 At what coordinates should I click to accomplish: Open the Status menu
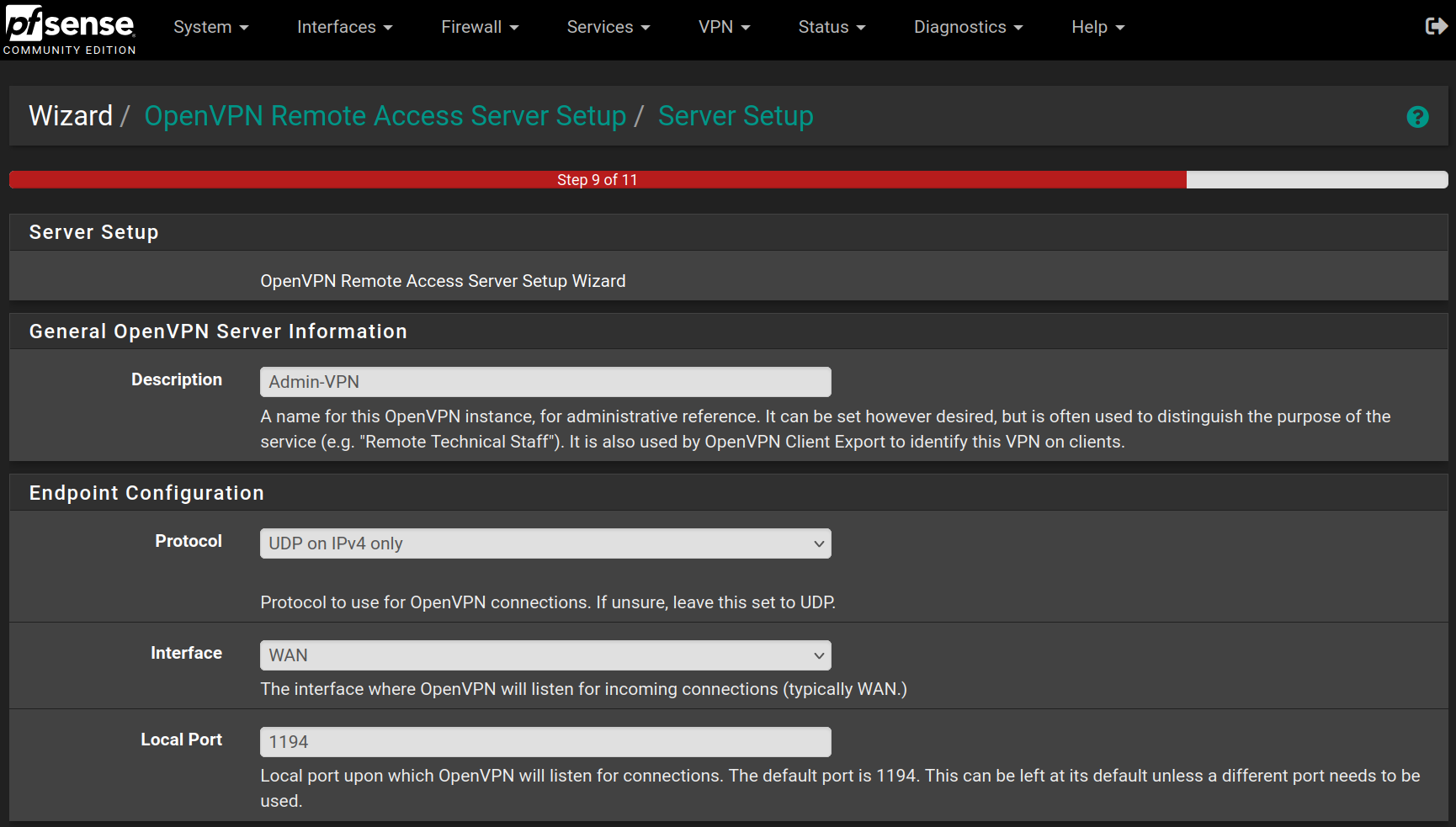(832, 27)
